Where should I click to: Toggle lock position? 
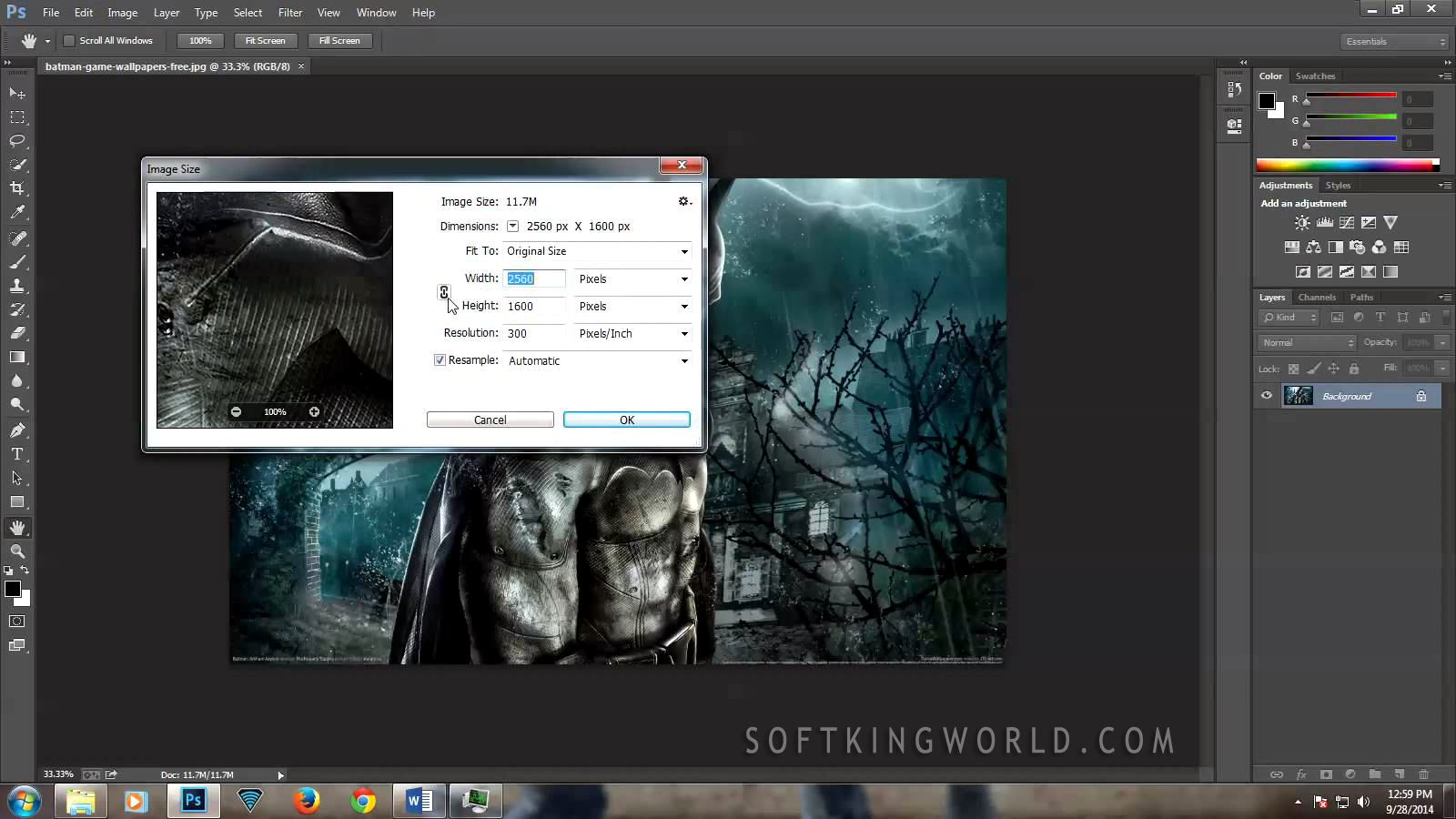click(x=1333, y=369)
